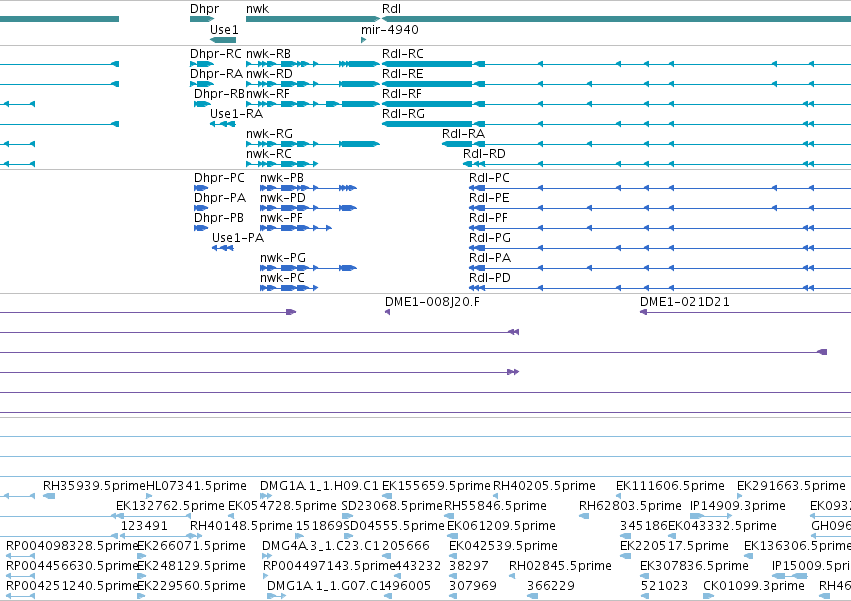Select the EK307836.5prime EST label

(x=694, y=566)
